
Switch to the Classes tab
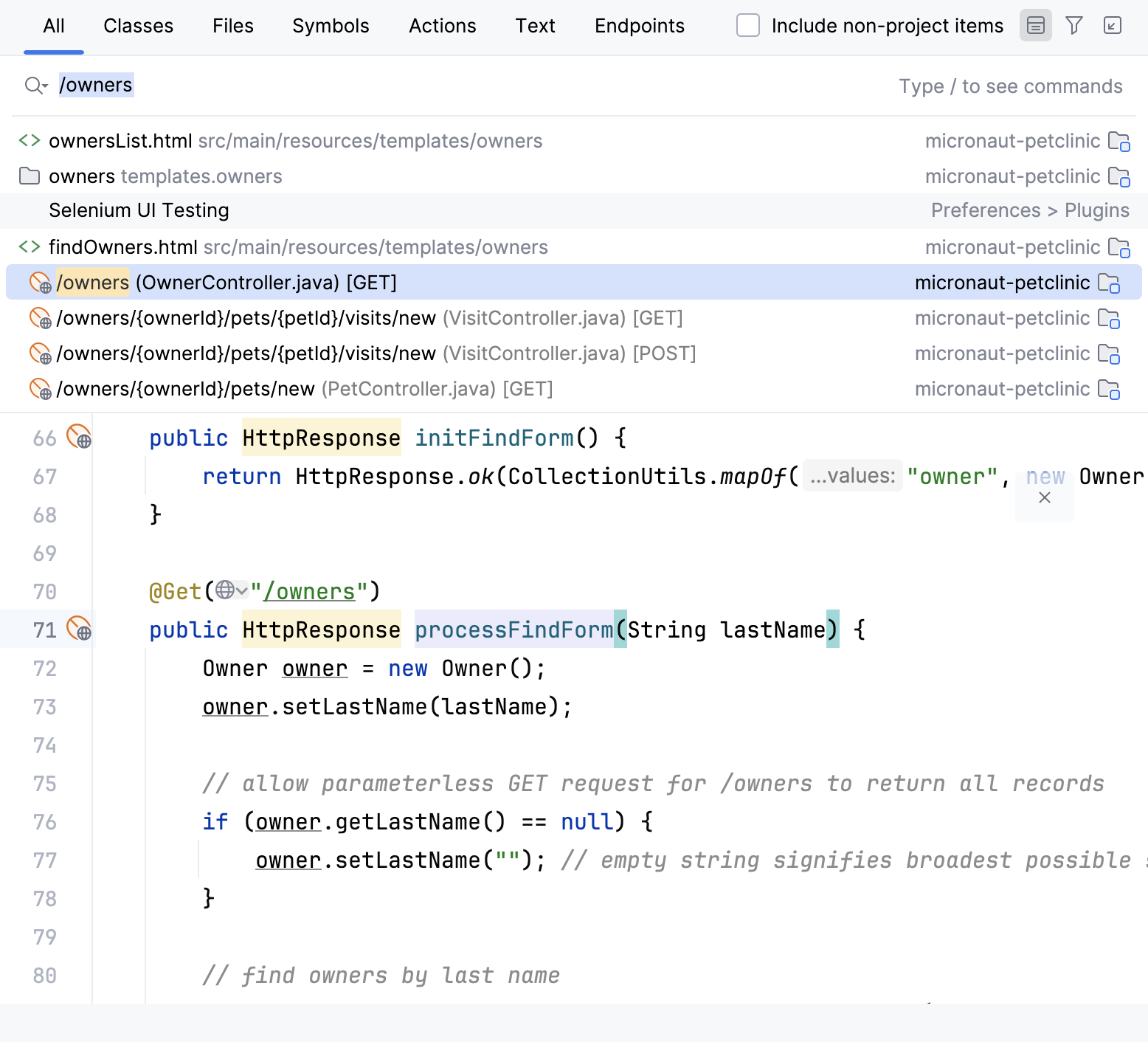pyautogui.click(x=138, y=26)
